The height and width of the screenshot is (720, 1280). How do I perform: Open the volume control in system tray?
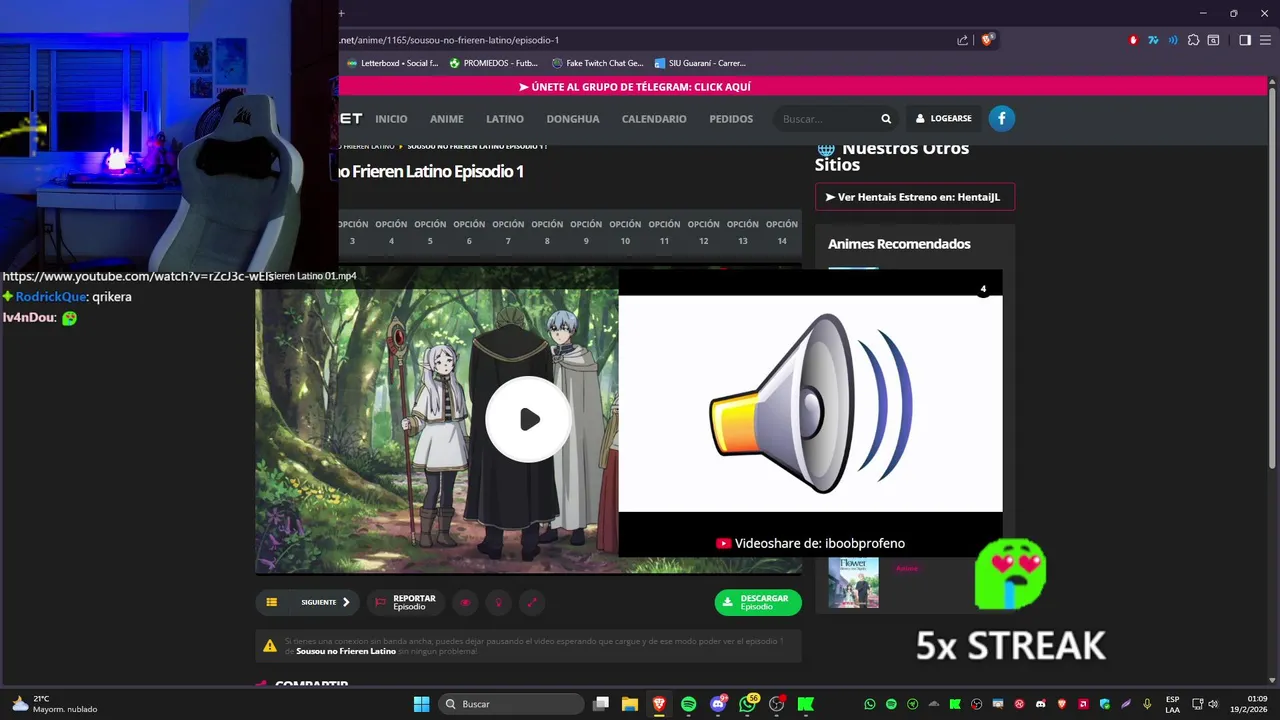pos(1213,704)
